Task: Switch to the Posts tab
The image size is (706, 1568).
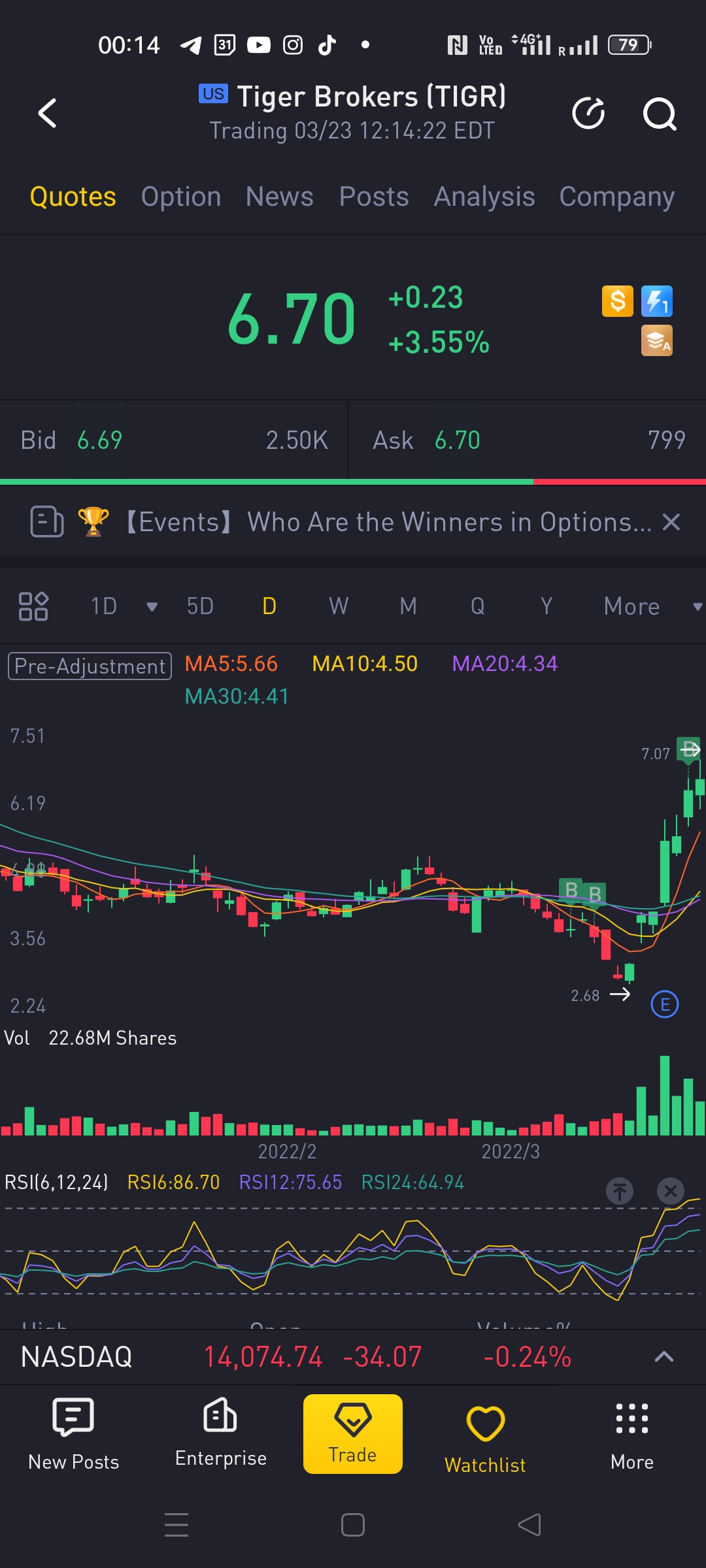Action: 374,197
